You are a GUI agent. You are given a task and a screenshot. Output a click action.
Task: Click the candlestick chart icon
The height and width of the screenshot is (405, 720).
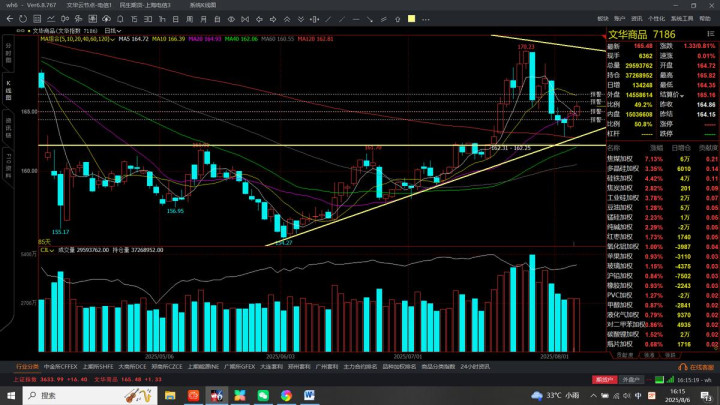coord(65,19)
